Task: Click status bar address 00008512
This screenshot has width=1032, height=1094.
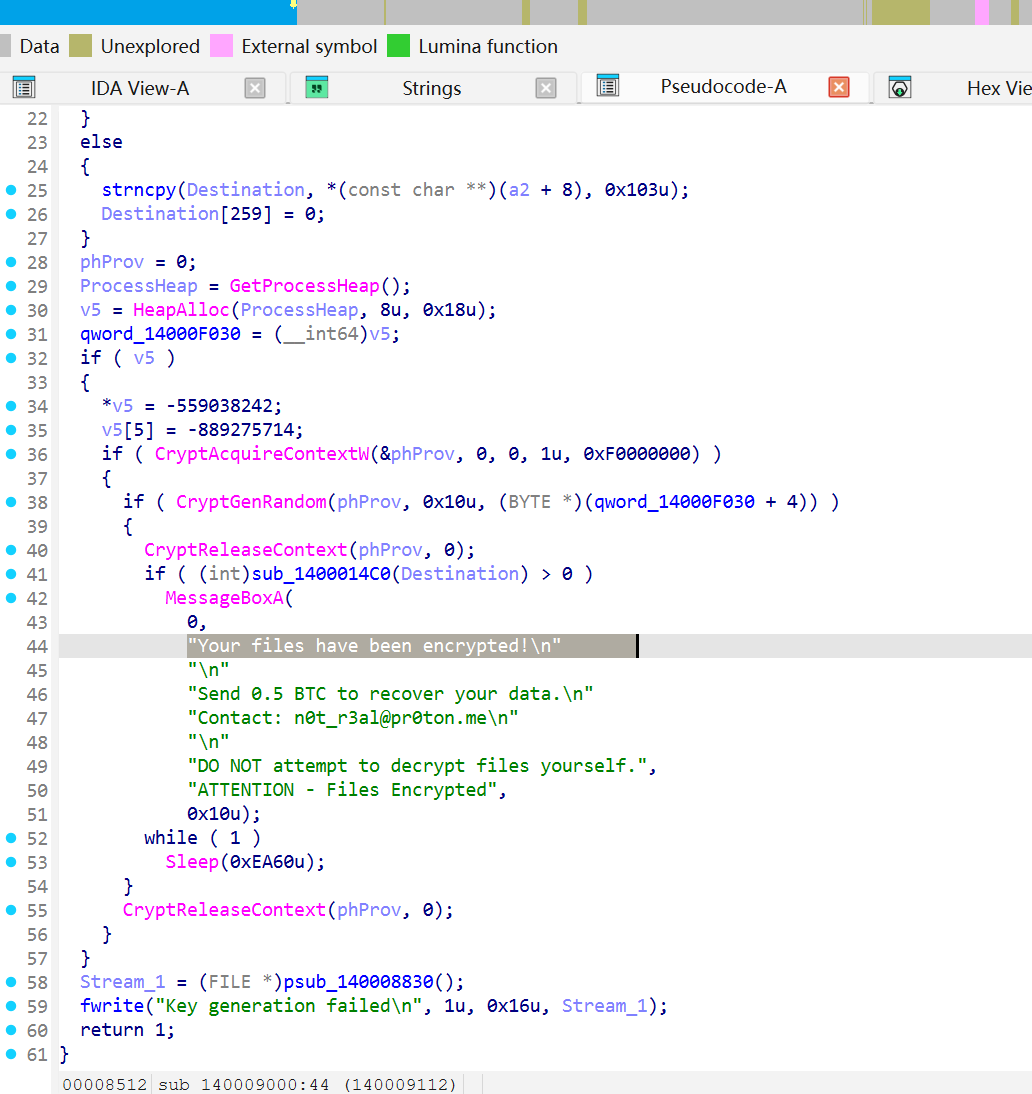Action: click(x=105, y=1084)
